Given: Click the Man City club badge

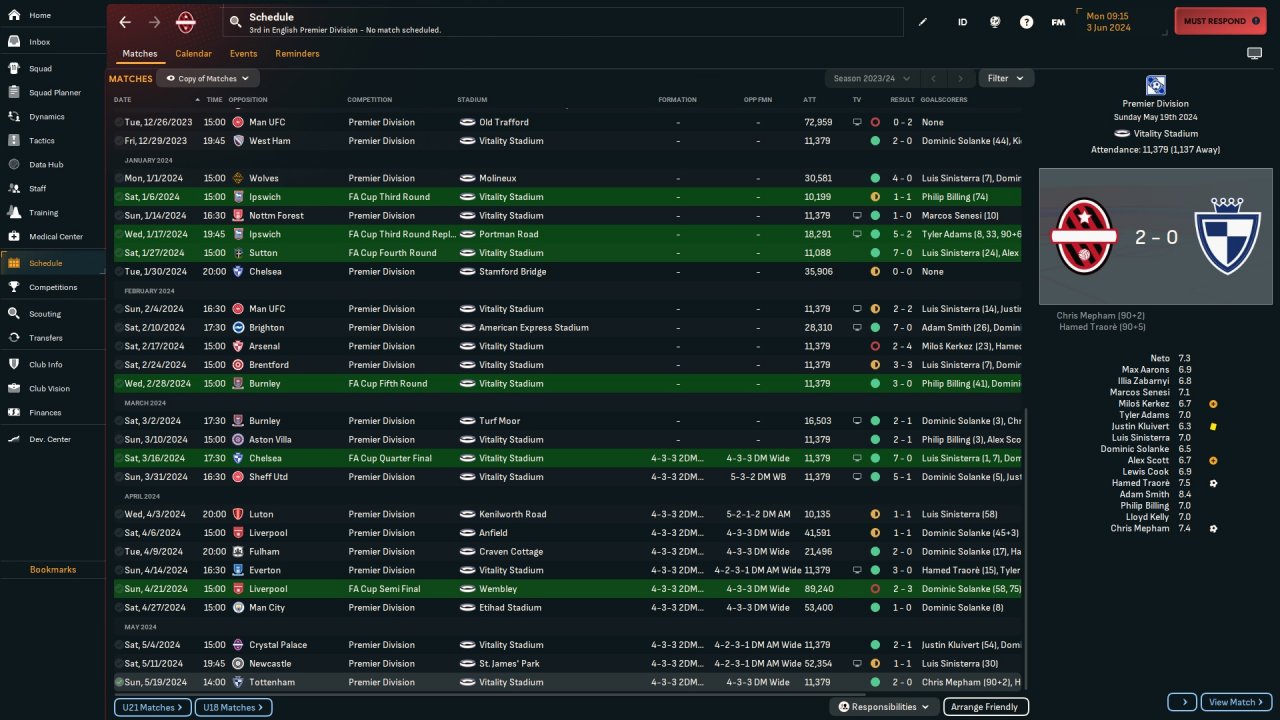Looking at the screenshot, I should pos(238,607).
